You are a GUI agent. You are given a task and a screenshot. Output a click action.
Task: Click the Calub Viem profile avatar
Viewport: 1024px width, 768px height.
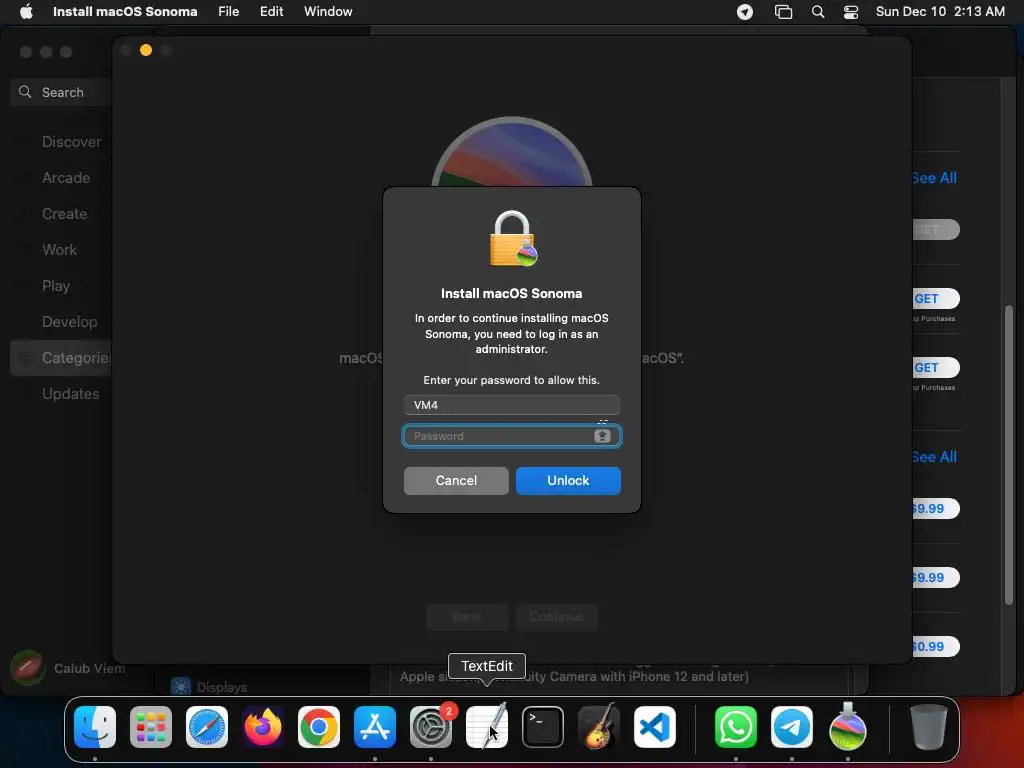click(x=27, y=667)
